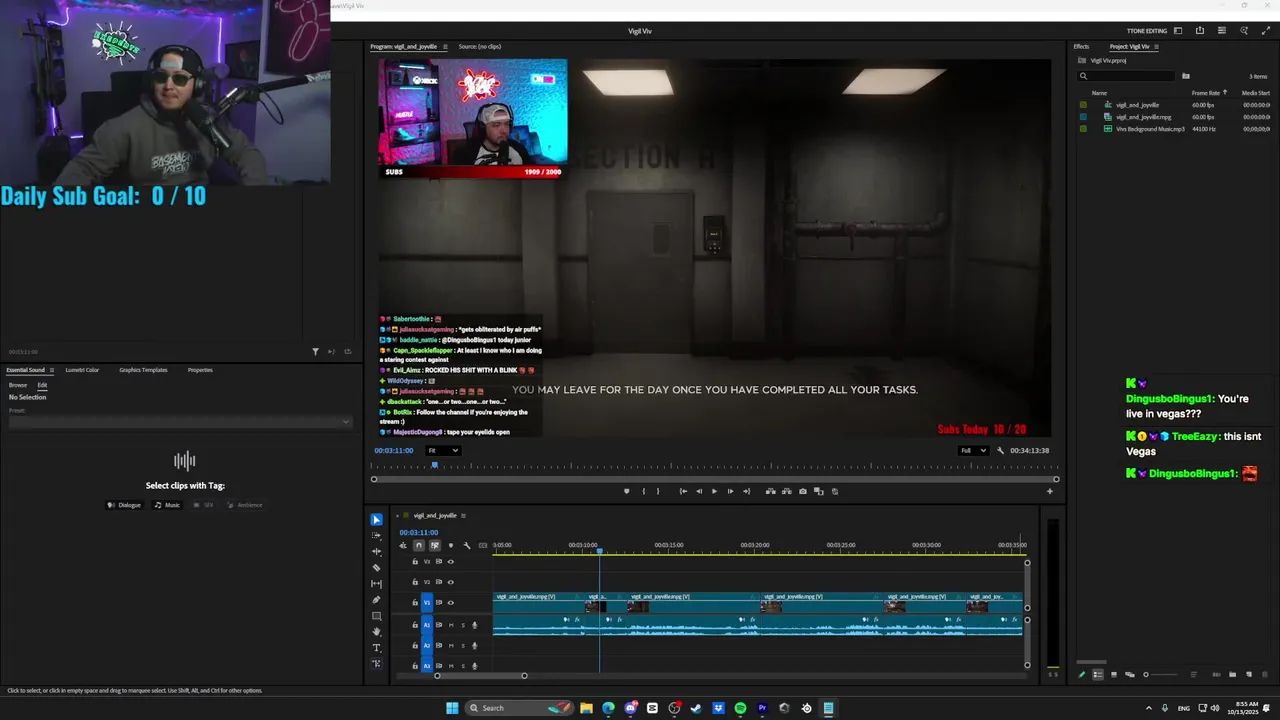
Task: Click the Program Monitor playhead marker
Action: [x=434, y=465]
